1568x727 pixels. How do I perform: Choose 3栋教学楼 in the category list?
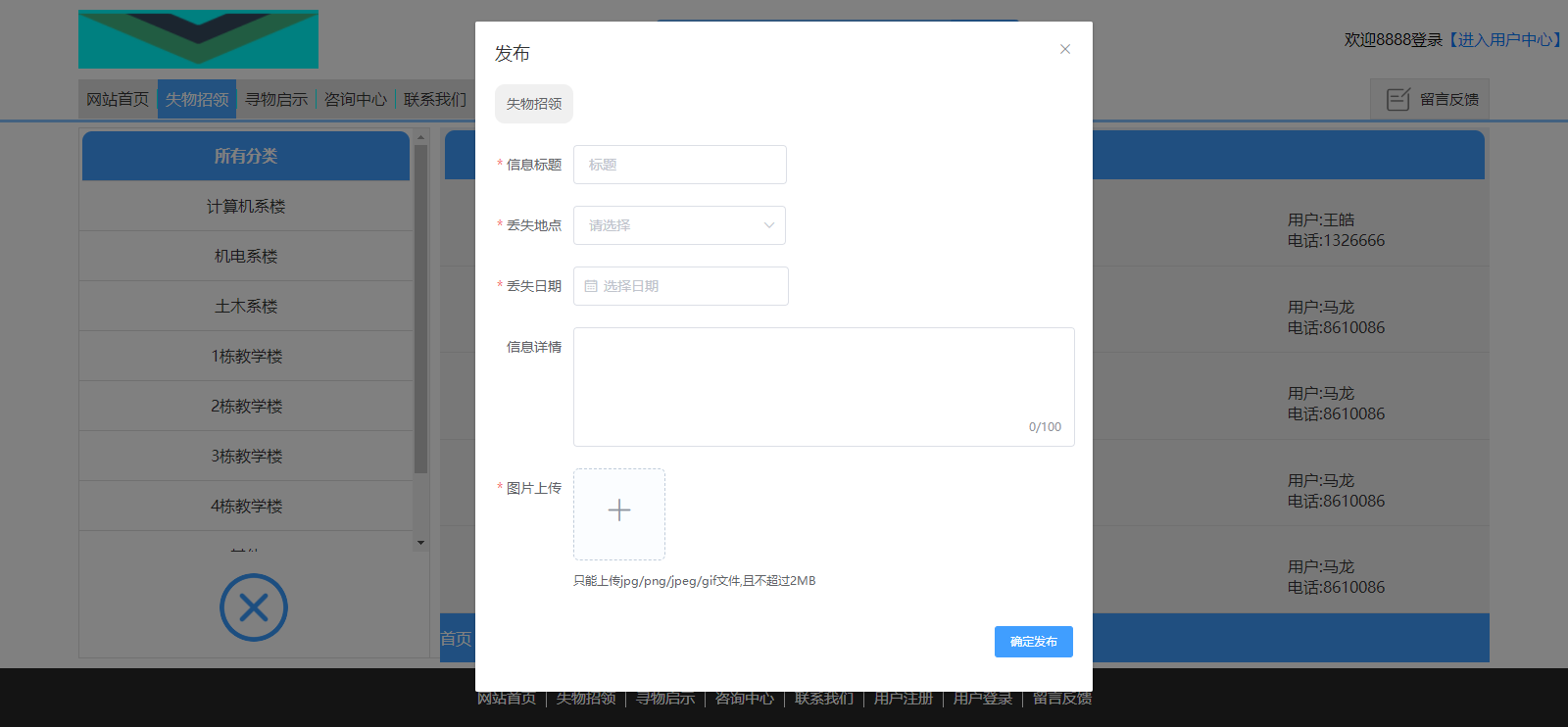point(246,456)
